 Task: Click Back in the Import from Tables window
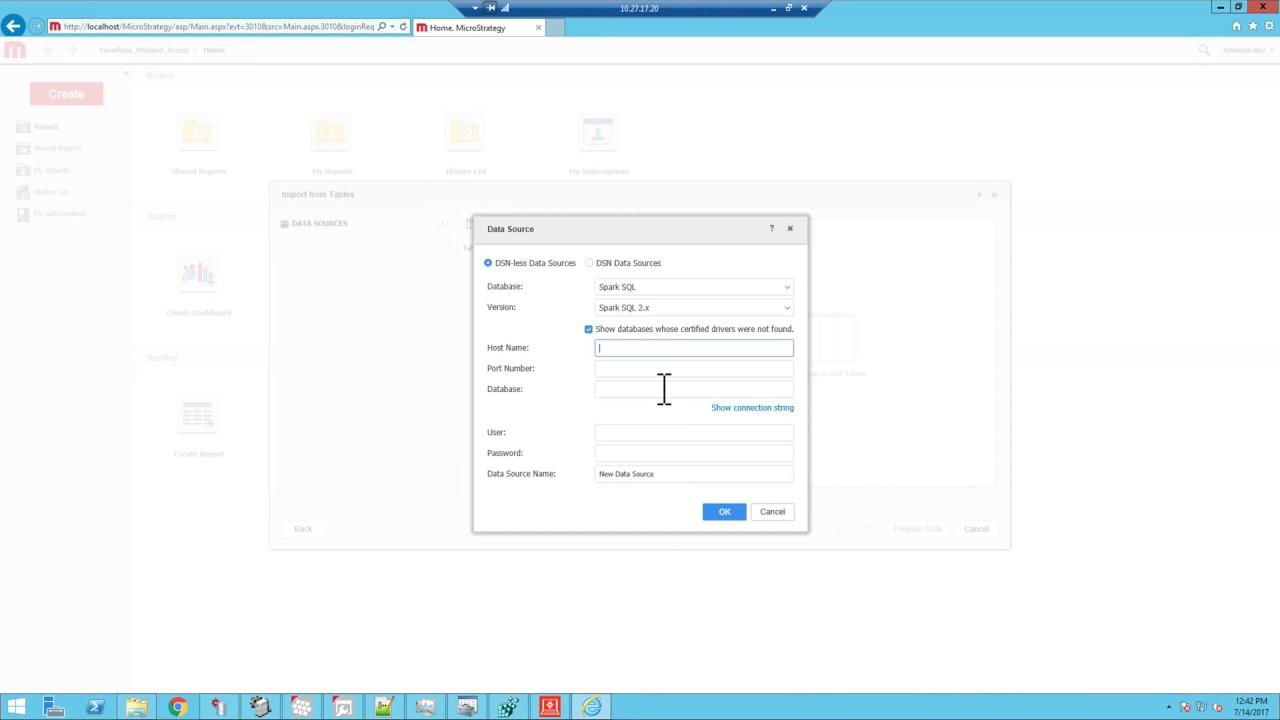(x=303, y=529)
